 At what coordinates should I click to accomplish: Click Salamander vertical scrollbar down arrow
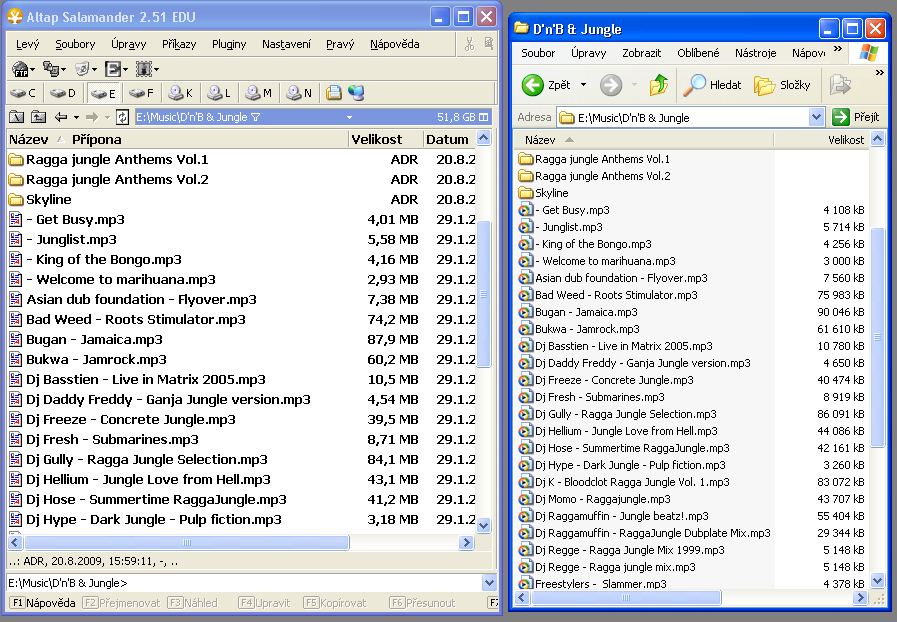(483, 526)
